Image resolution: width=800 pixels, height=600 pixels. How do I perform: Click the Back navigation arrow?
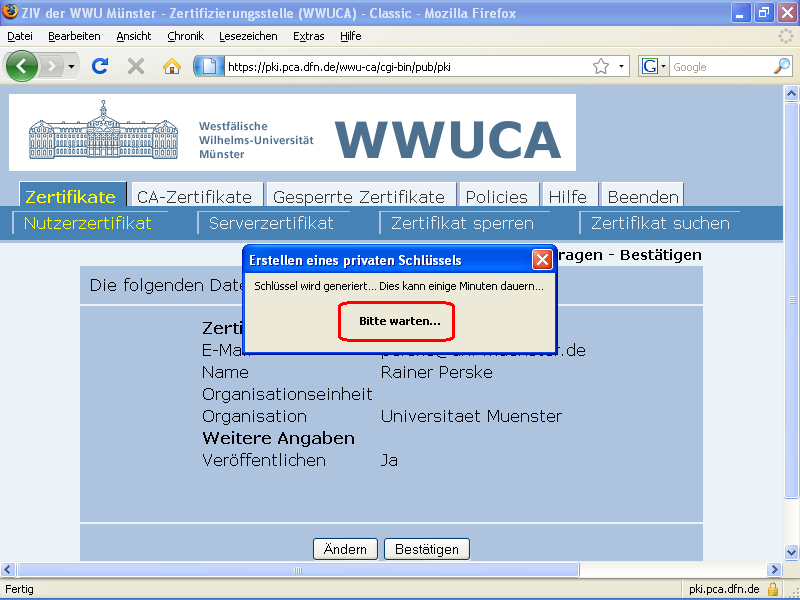click(21, 66)
